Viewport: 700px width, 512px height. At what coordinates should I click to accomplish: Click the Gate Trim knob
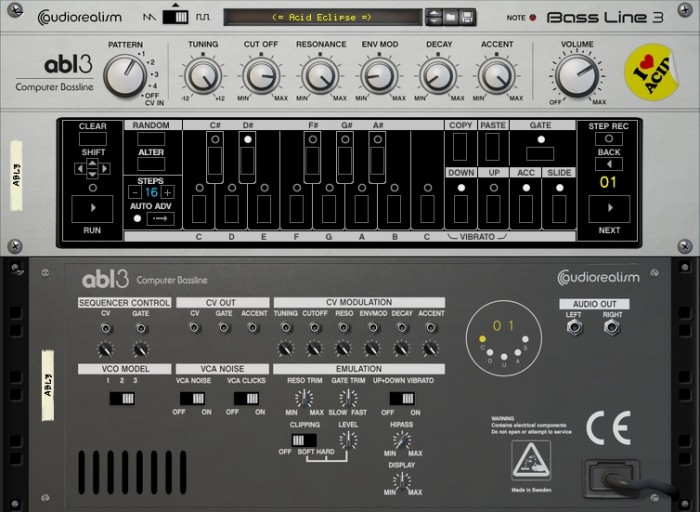[x=348, y=398]
